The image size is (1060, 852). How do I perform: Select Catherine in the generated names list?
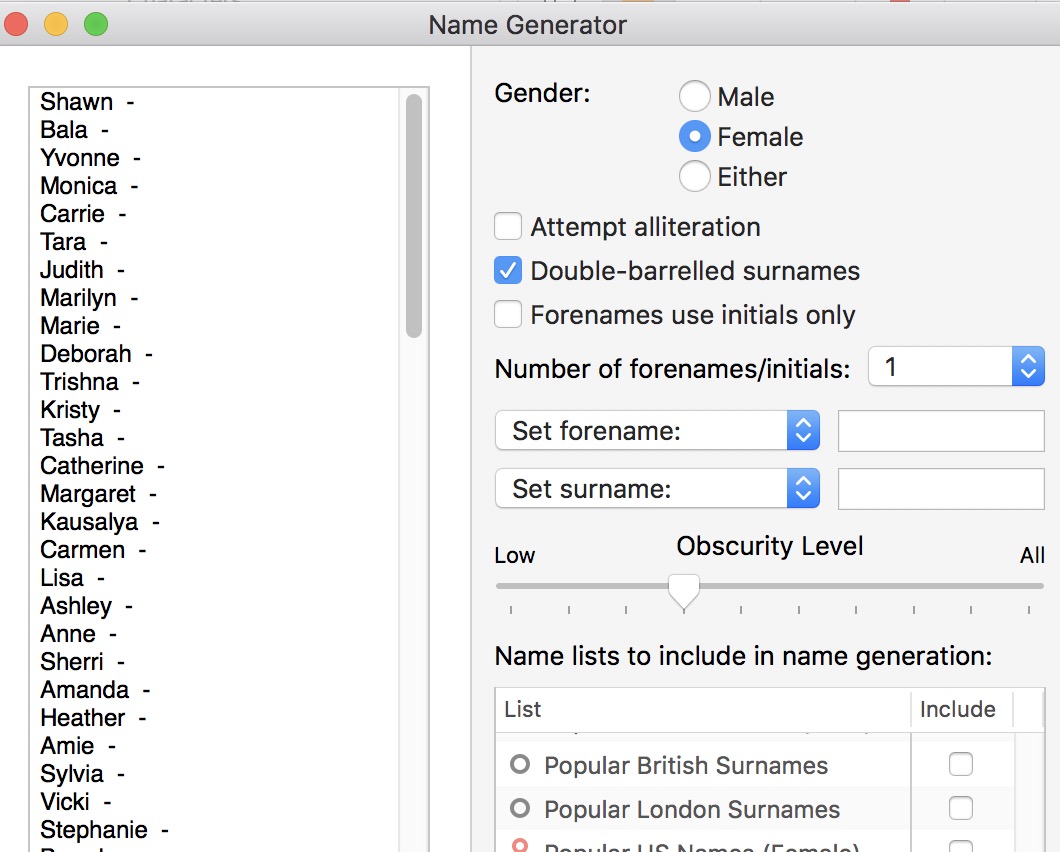coord(92,466)
